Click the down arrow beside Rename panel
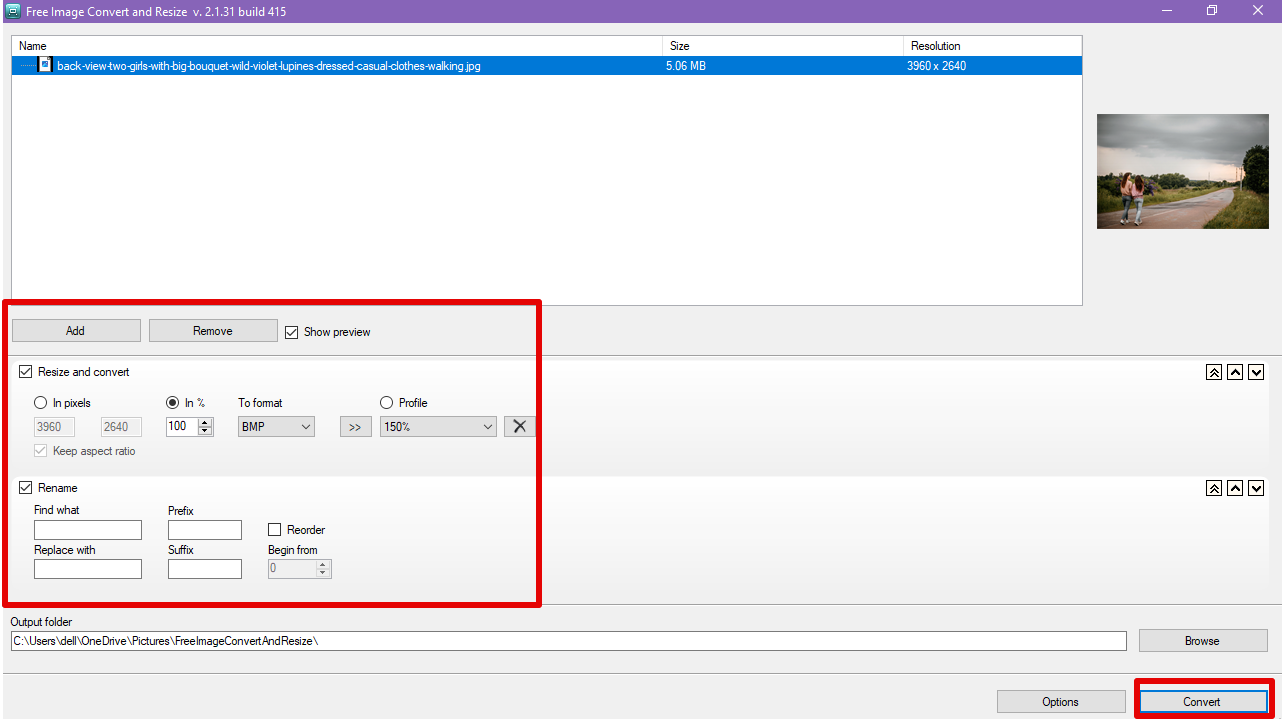Screen dimensions: 1282x721 point(1256,488)
